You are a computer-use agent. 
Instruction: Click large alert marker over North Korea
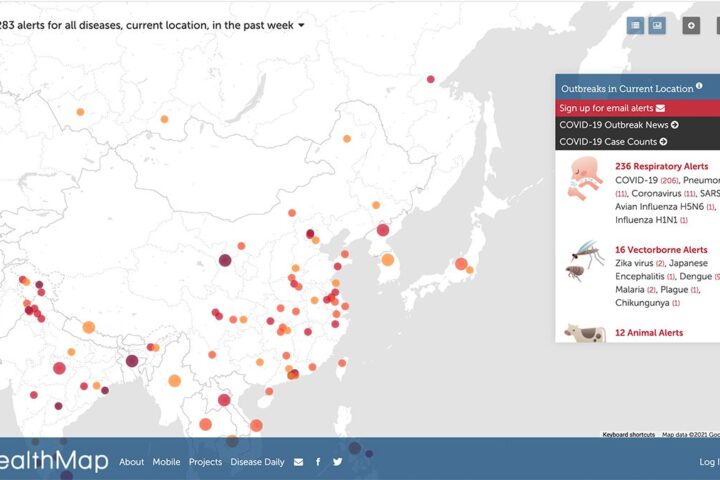pos(383,230)
